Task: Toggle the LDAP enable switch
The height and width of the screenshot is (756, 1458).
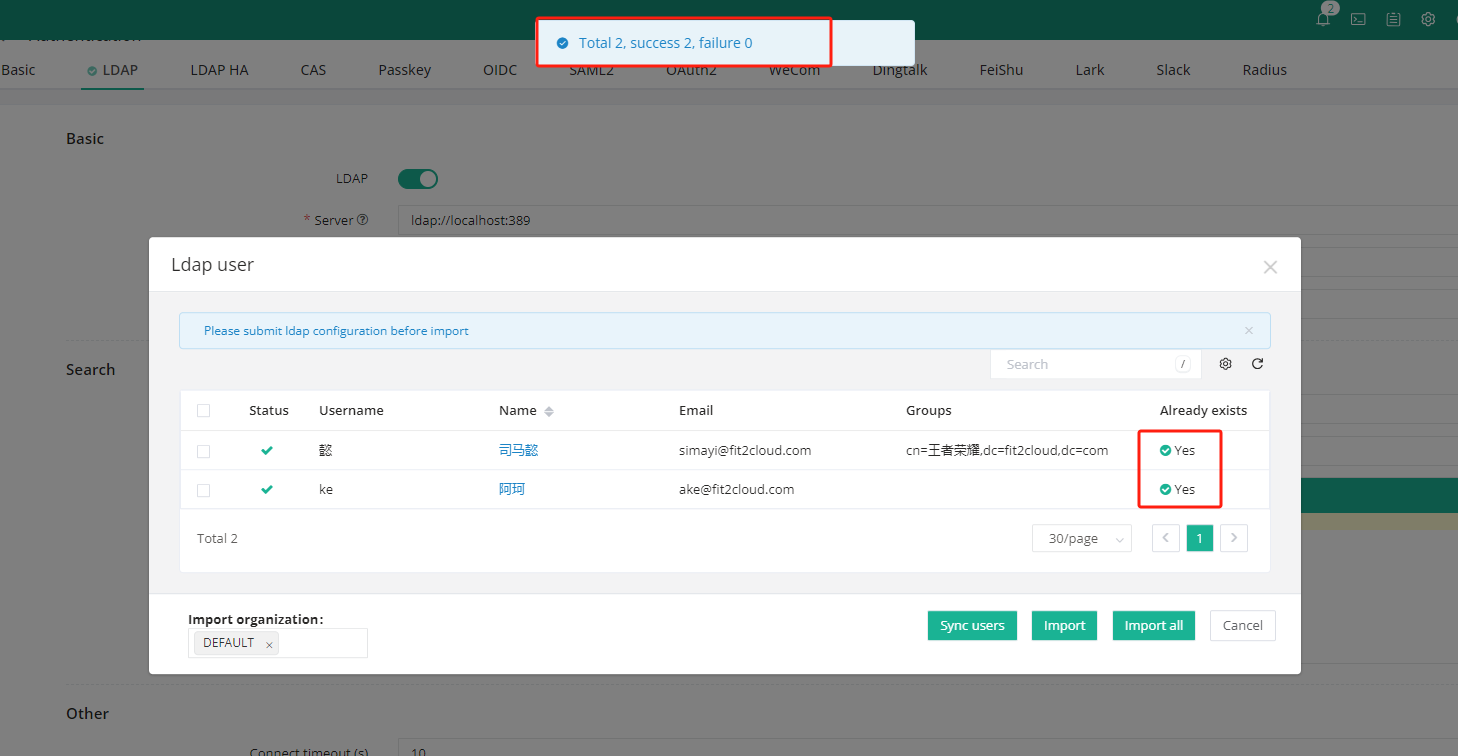Action: pyautogui.click(x=417, y=178)
